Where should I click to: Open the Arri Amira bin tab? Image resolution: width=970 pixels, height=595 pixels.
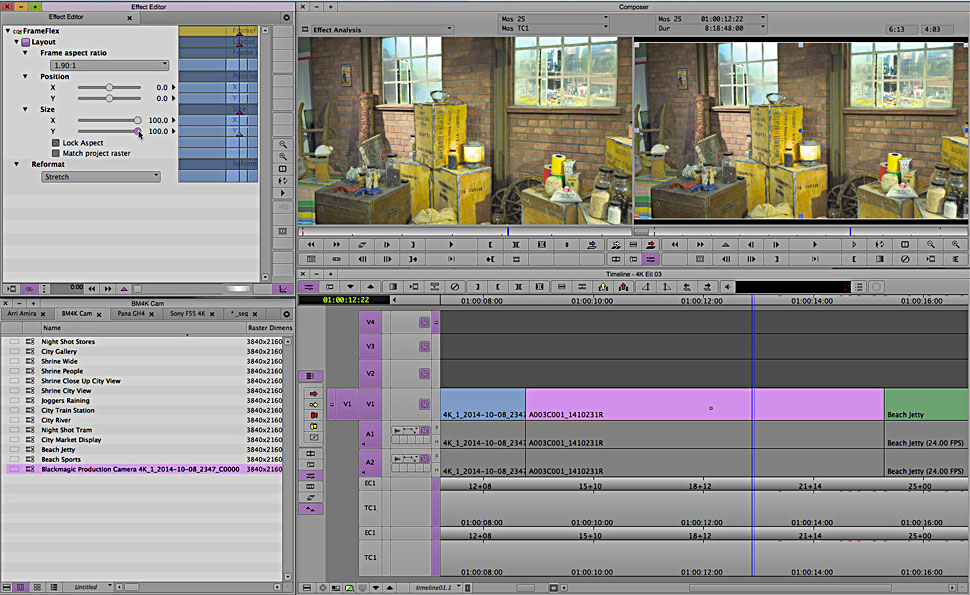tap(22, 313)
